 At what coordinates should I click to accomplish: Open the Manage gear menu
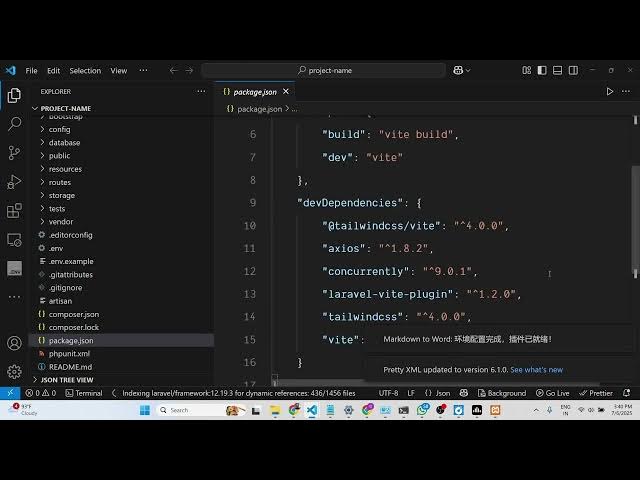(14, 371)
